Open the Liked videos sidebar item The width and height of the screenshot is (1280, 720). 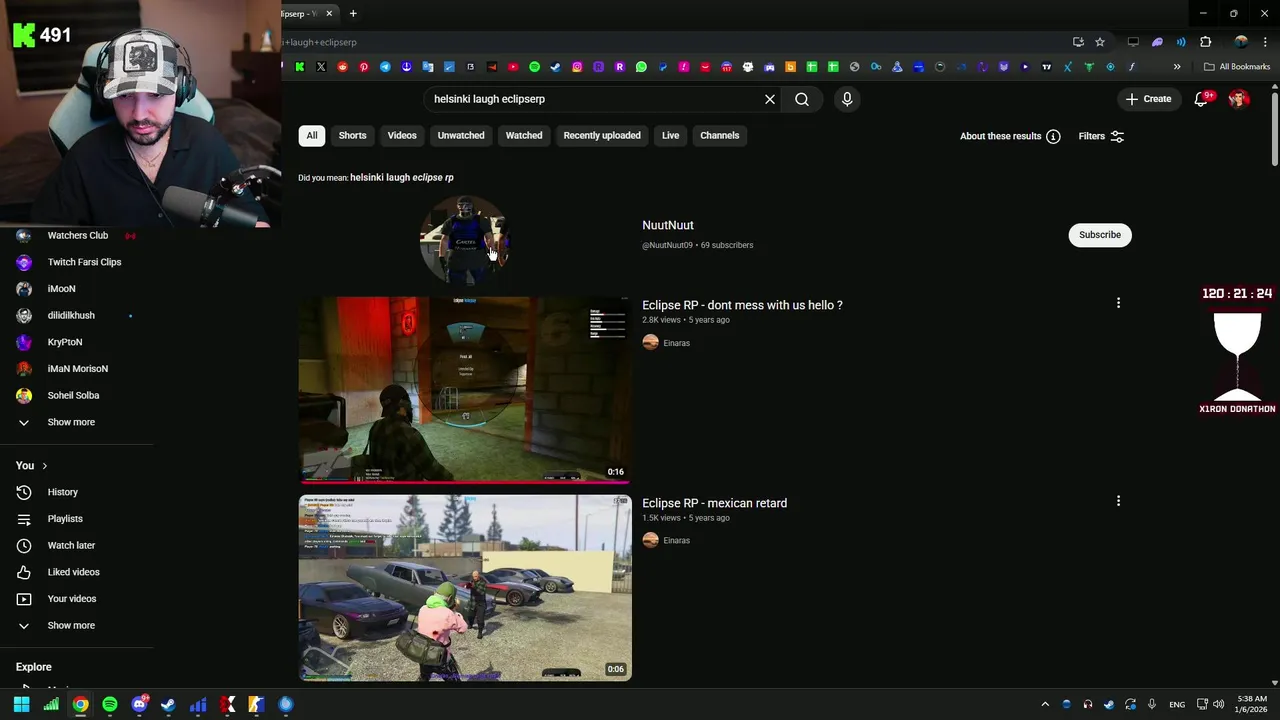pos(76,572)
